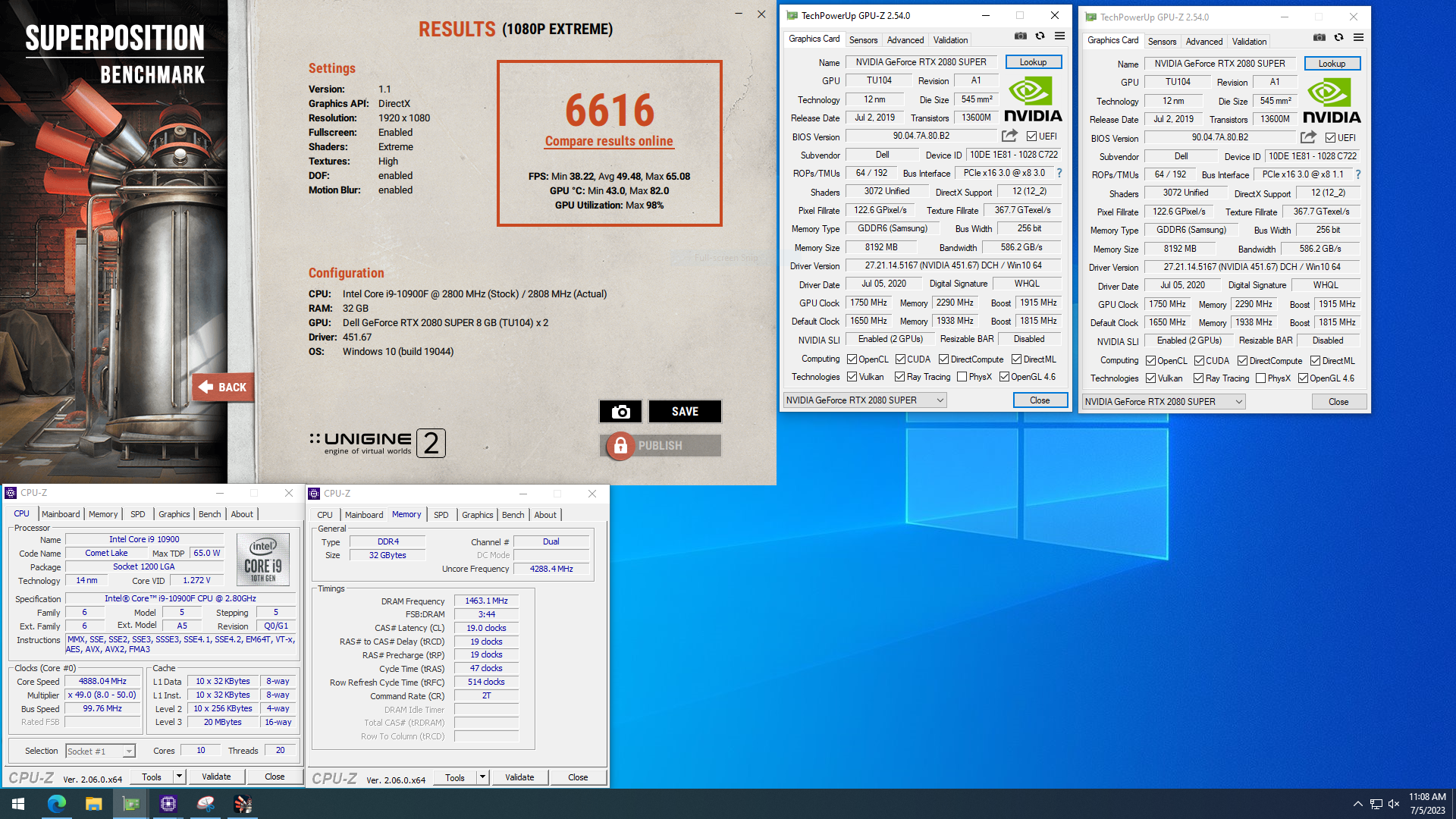Expand Tools dropdown arrow in left CPU-Z

179,777
